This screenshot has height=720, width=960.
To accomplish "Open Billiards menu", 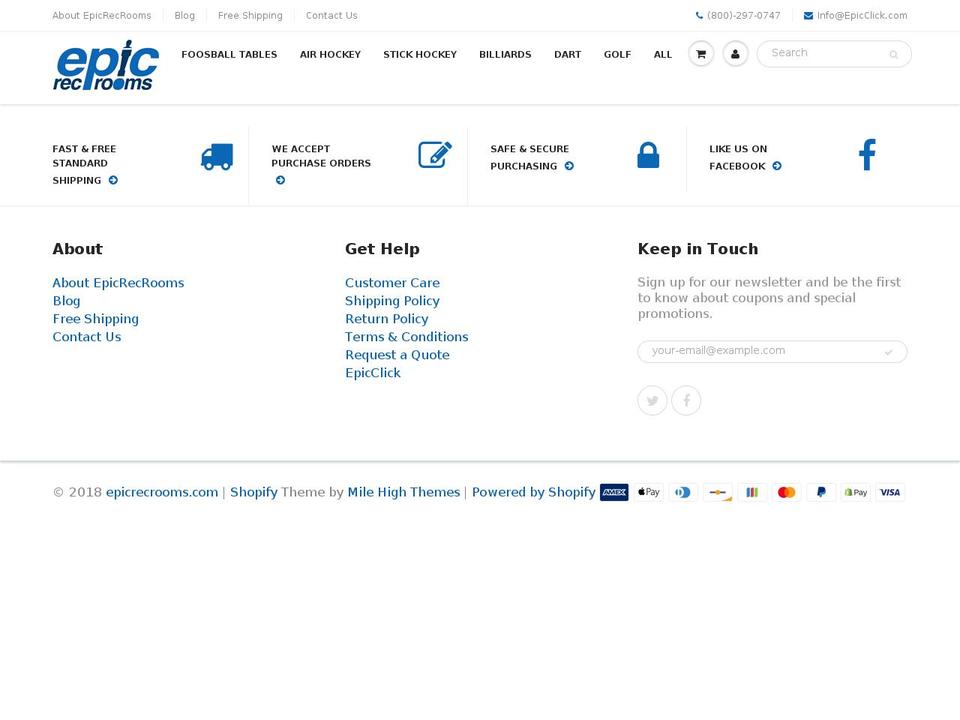I will click(505, 54).
